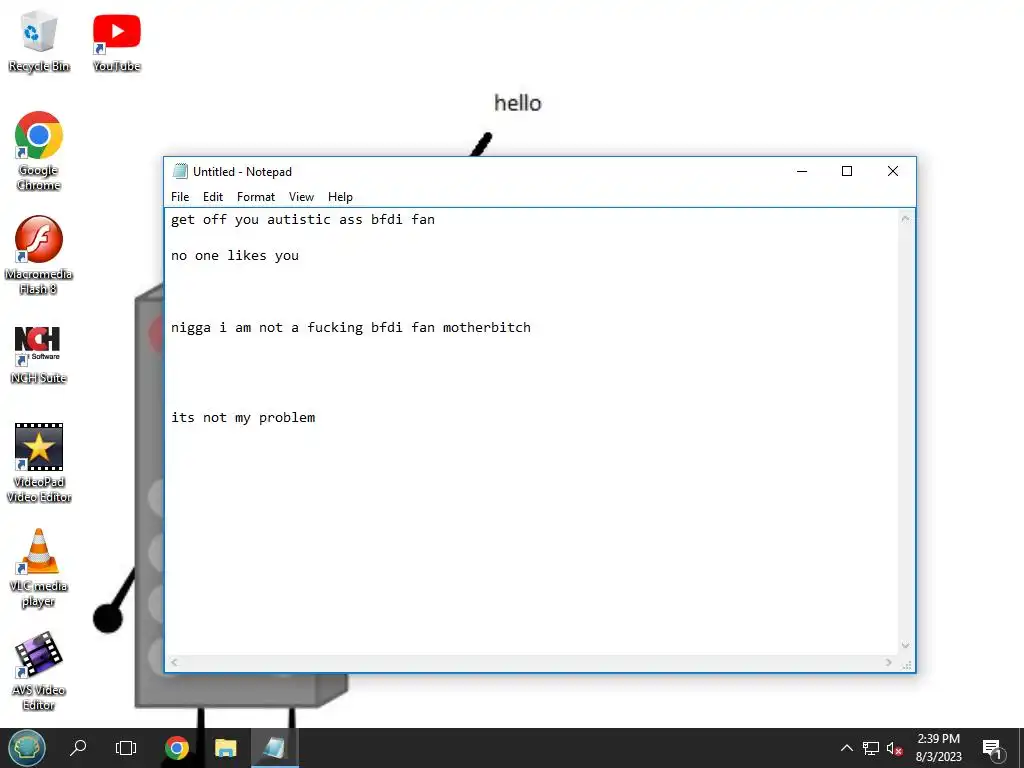Maximize the Notepad window
Viewport: 1024px width, 768px height.
tap(847, 171)
